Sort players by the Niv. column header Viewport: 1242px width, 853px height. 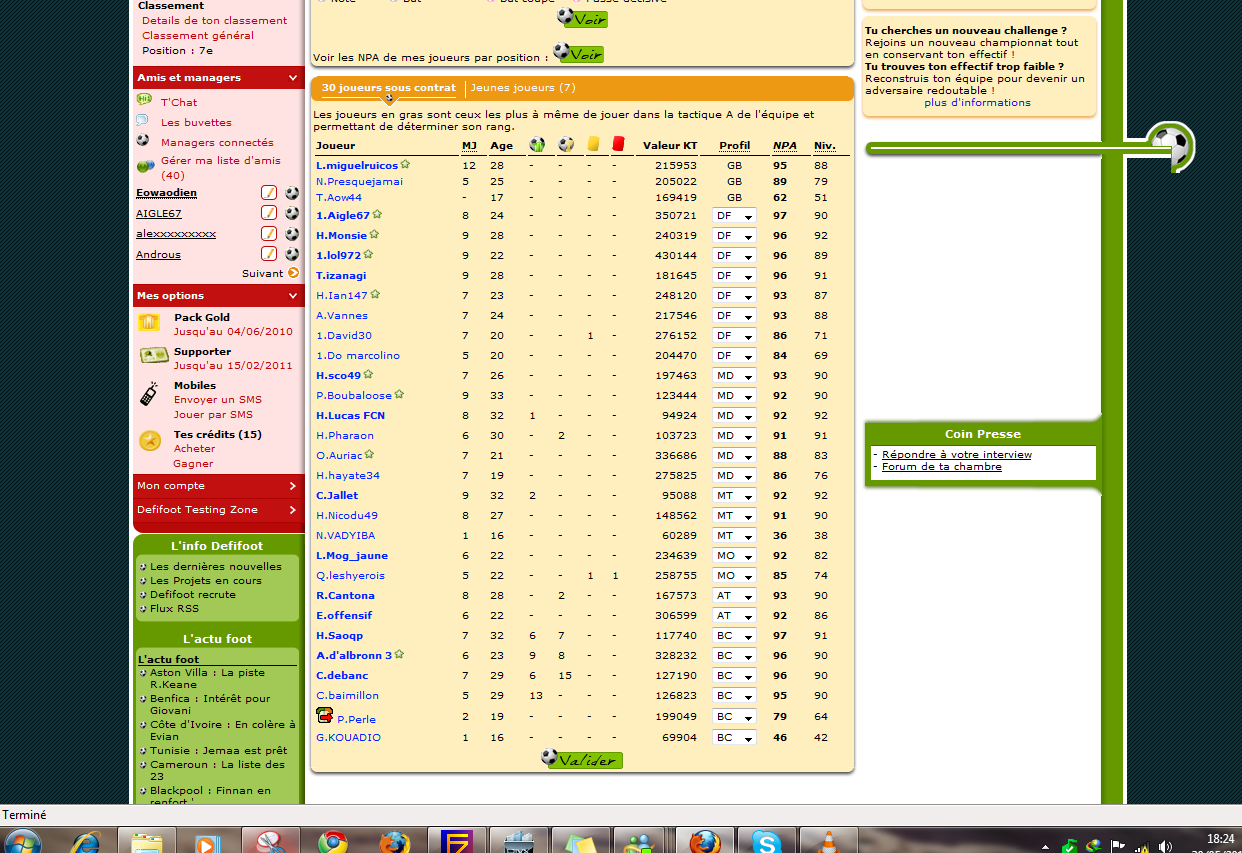[825, 146]
